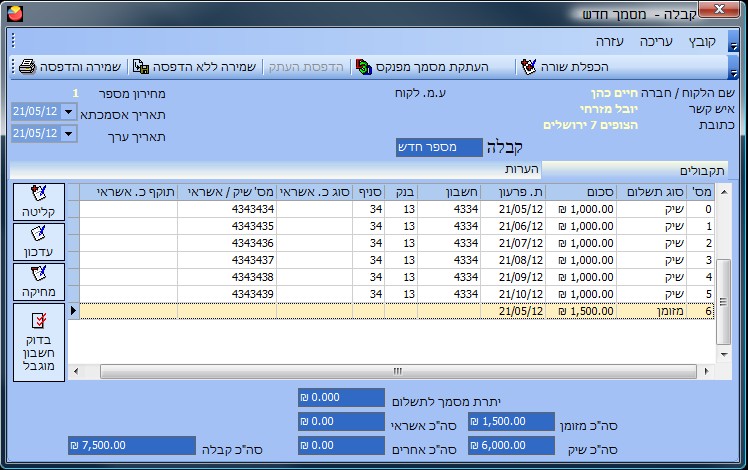Click the horizontal scrollbar thumb
The image size is (748, 470).
(398, 371)
